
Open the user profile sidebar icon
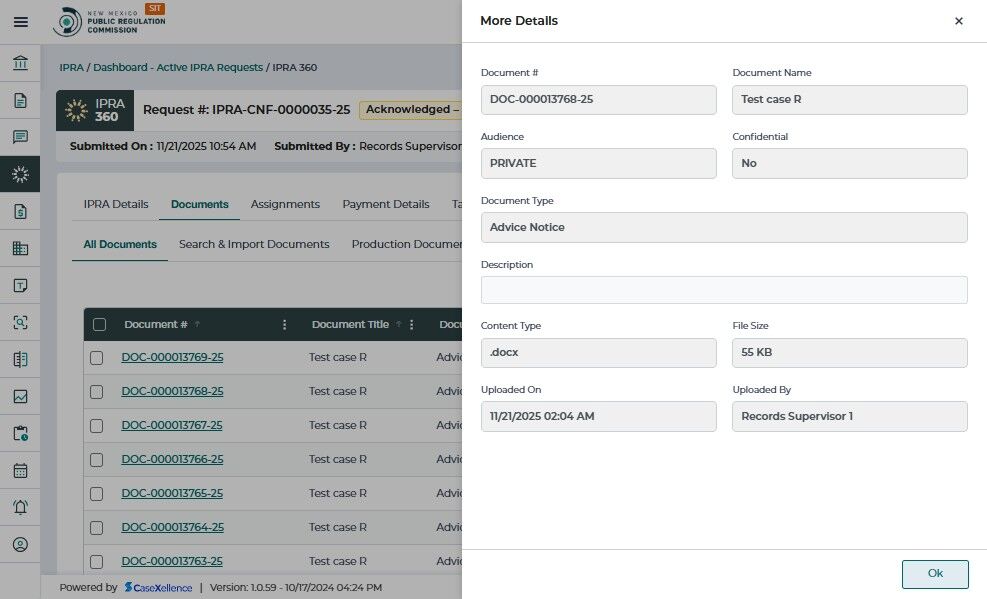coord(20,544)
